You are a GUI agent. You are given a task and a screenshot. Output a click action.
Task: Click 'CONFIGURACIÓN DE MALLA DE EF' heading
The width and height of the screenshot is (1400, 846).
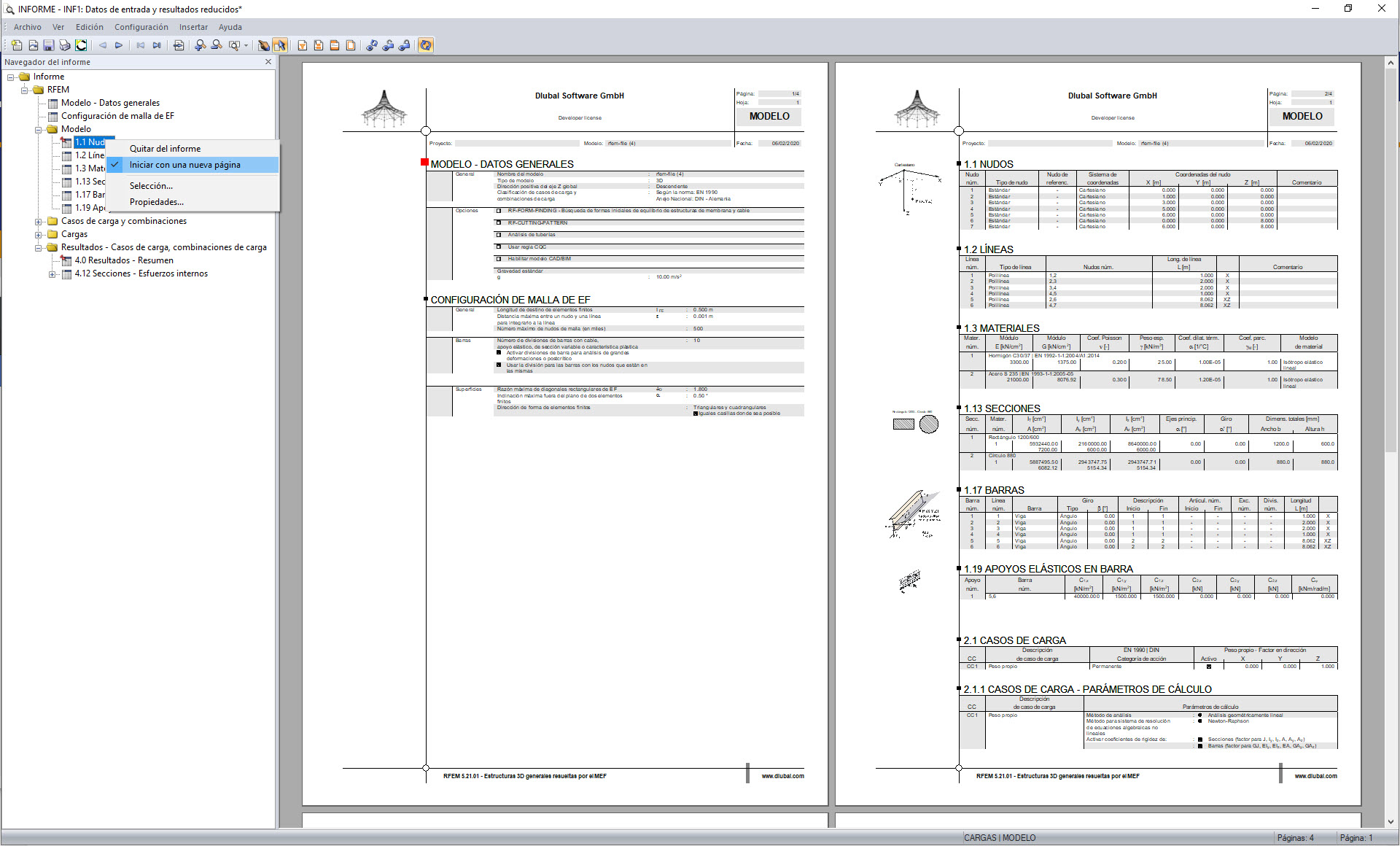click(x=510, y=300)
